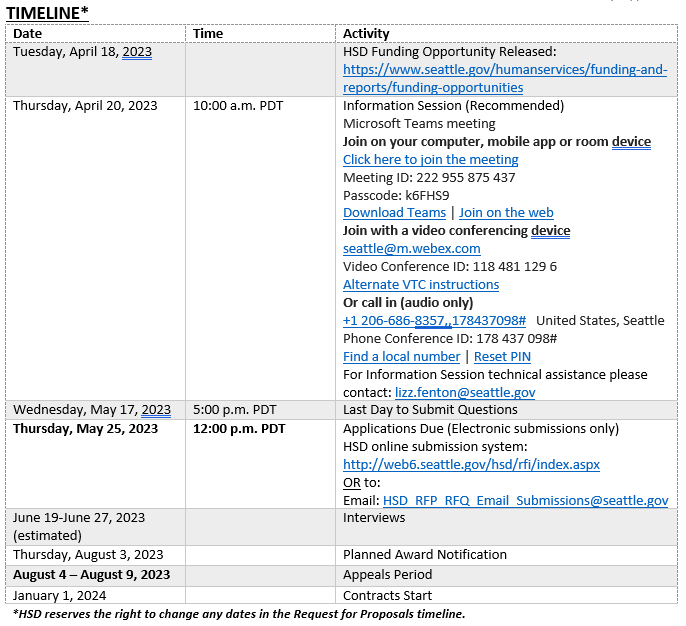Screen dimensions: 686x626
Task: Select the 'Planned Award Notification' activity cell
Action: pos(424,555)
